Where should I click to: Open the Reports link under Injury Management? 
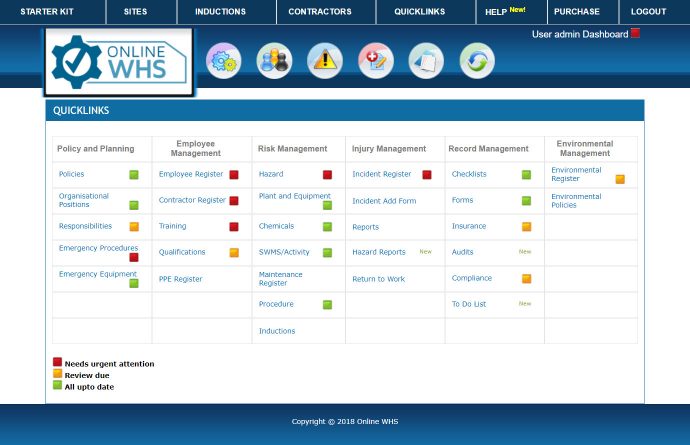[366, 227]
